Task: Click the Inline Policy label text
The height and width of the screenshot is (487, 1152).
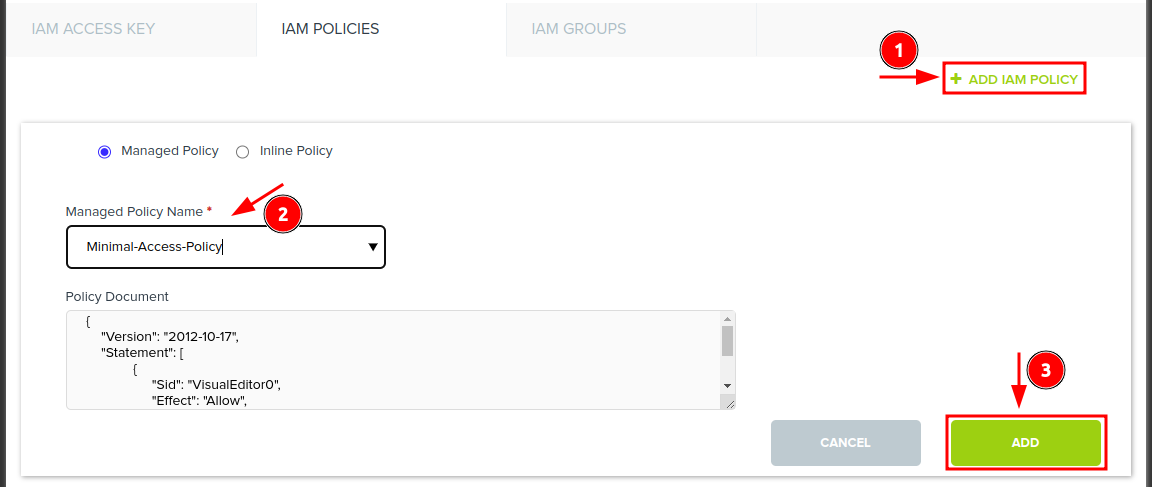Action: pos(296,151)
